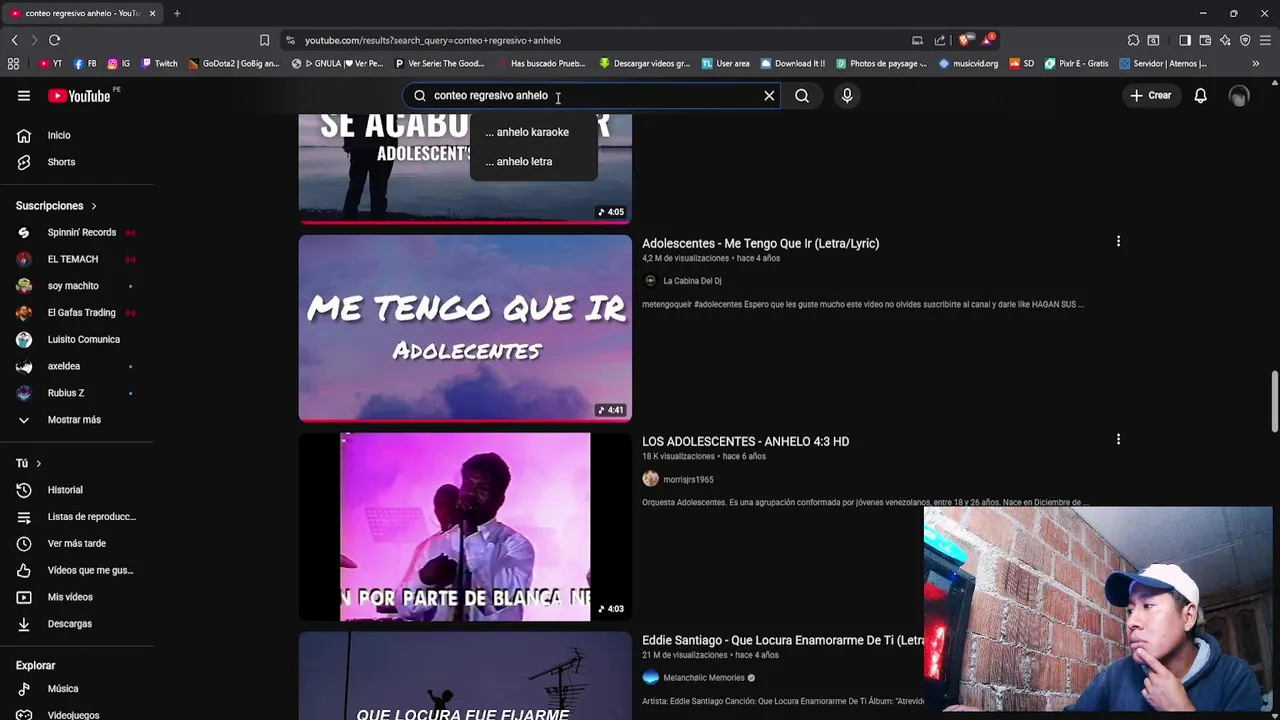
Task: Open the Que Locura Fue Fijarme thumbnail
Action: pyautogui.click(x=465, y=676)
